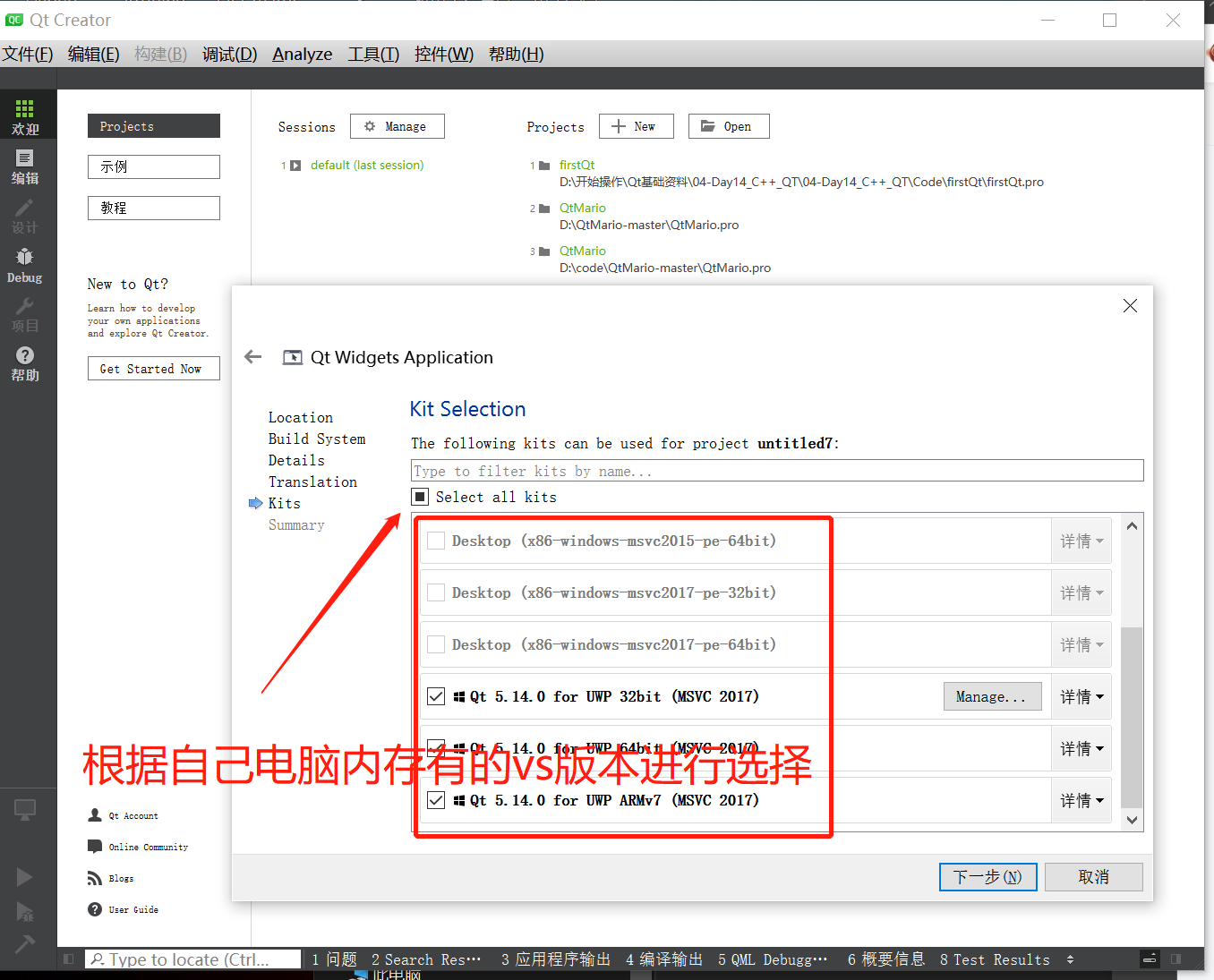Click Manage sessions button

click(x=397, y=126)
